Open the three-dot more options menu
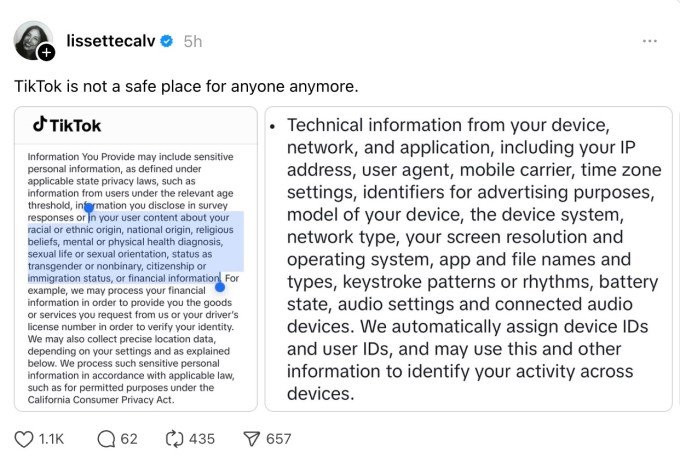680x459 pixels. tap(650, 41)
